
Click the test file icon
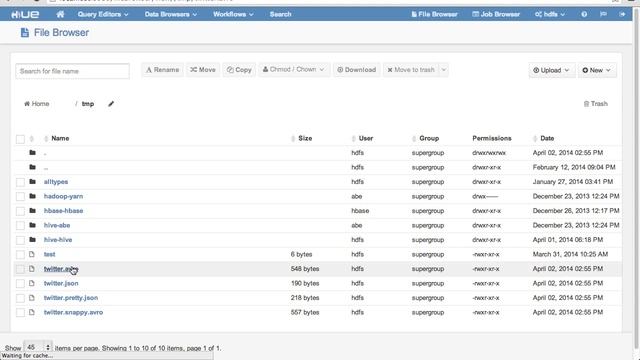tap(32, 254)
